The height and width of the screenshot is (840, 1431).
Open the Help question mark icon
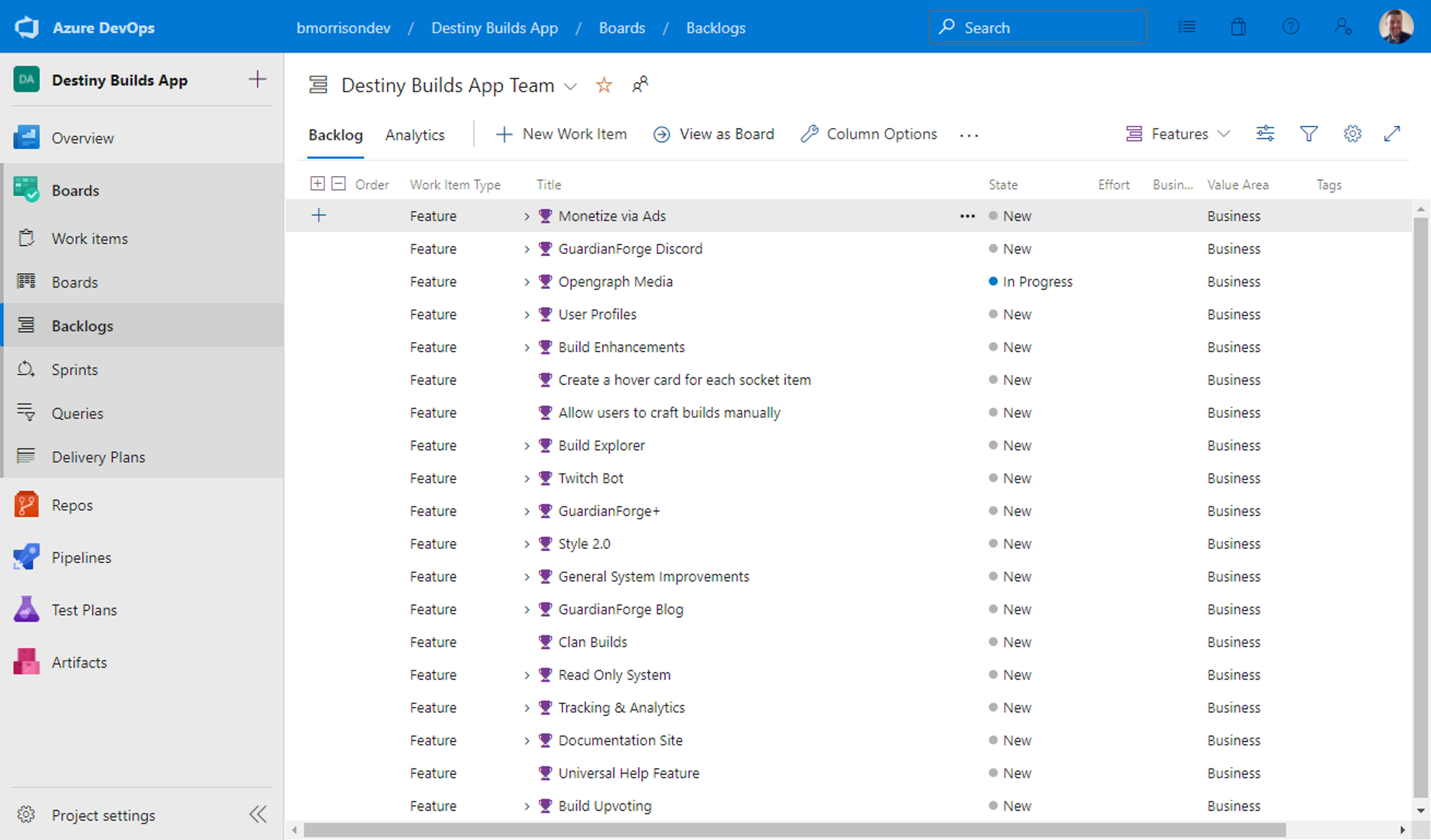point(1291,27)
